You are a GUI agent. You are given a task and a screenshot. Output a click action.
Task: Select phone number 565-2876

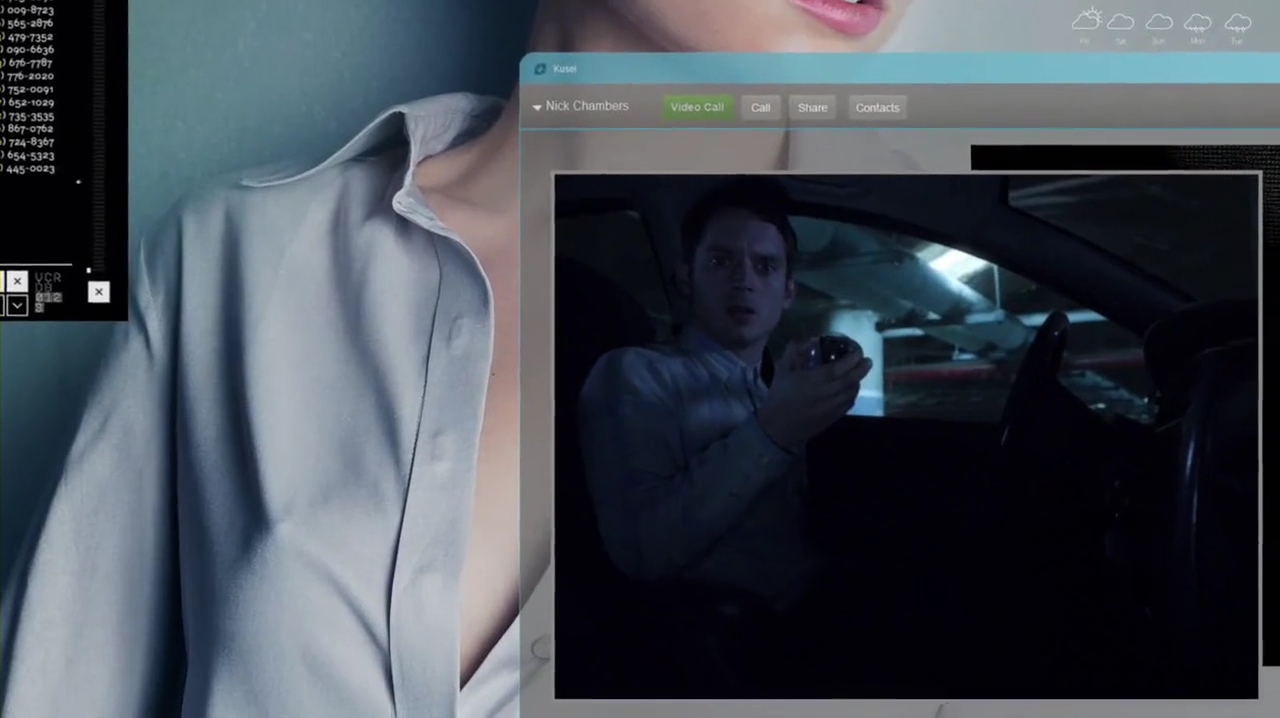(29, 23)
